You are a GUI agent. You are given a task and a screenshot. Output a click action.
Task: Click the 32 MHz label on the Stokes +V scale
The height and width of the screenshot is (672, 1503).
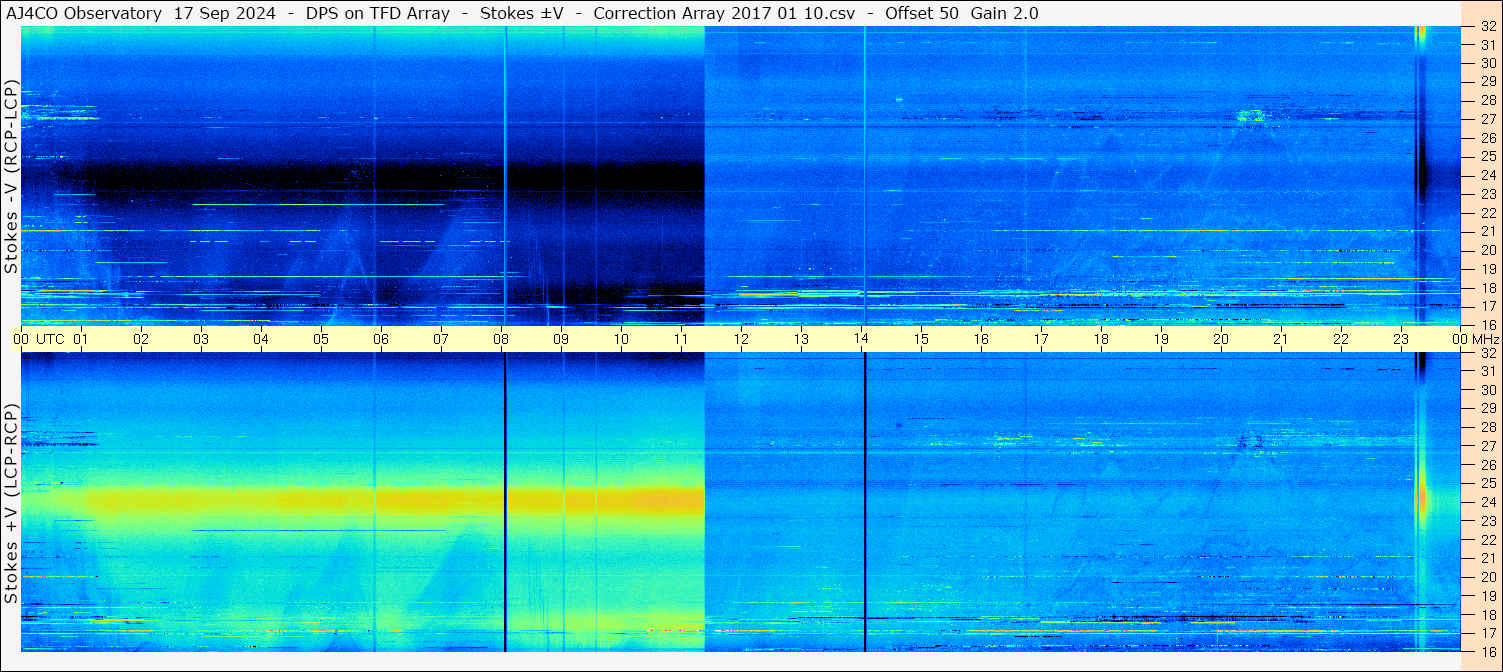1487,353
